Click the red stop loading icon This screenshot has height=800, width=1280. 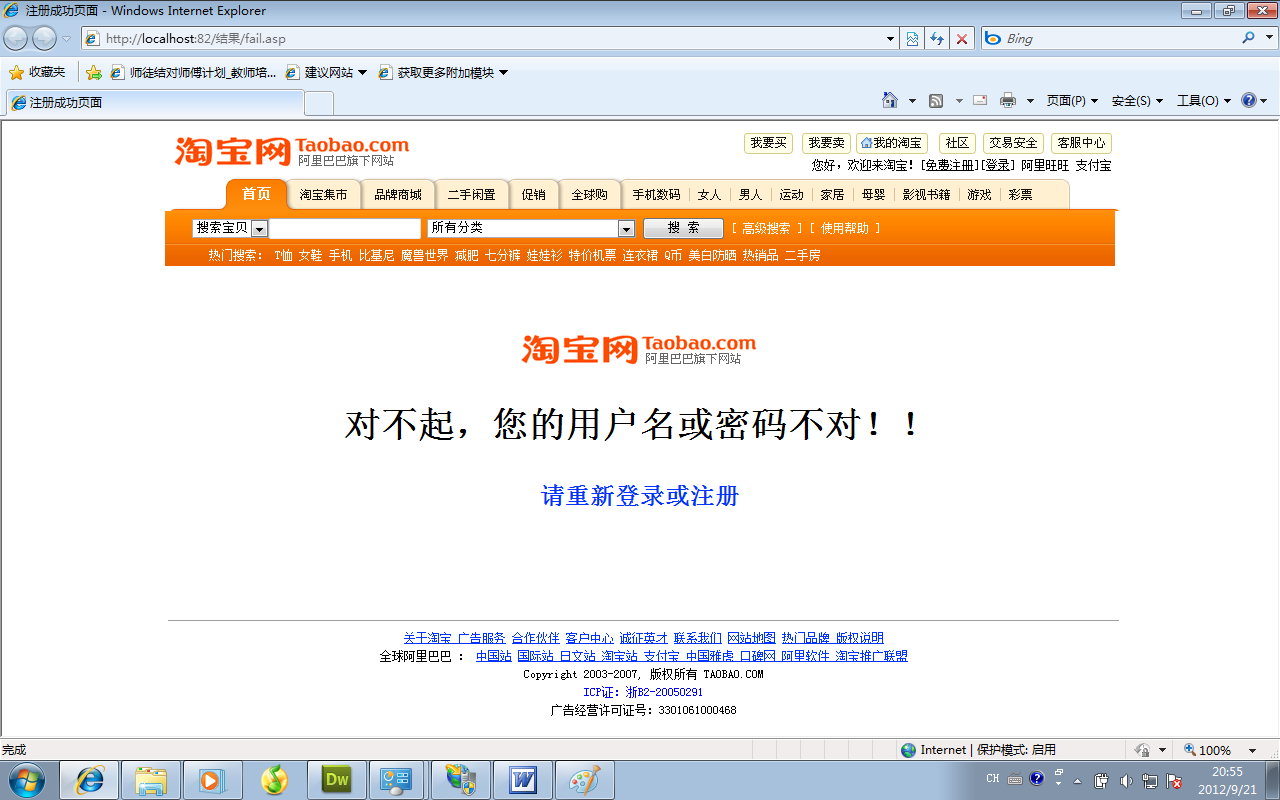coord(962,39)
